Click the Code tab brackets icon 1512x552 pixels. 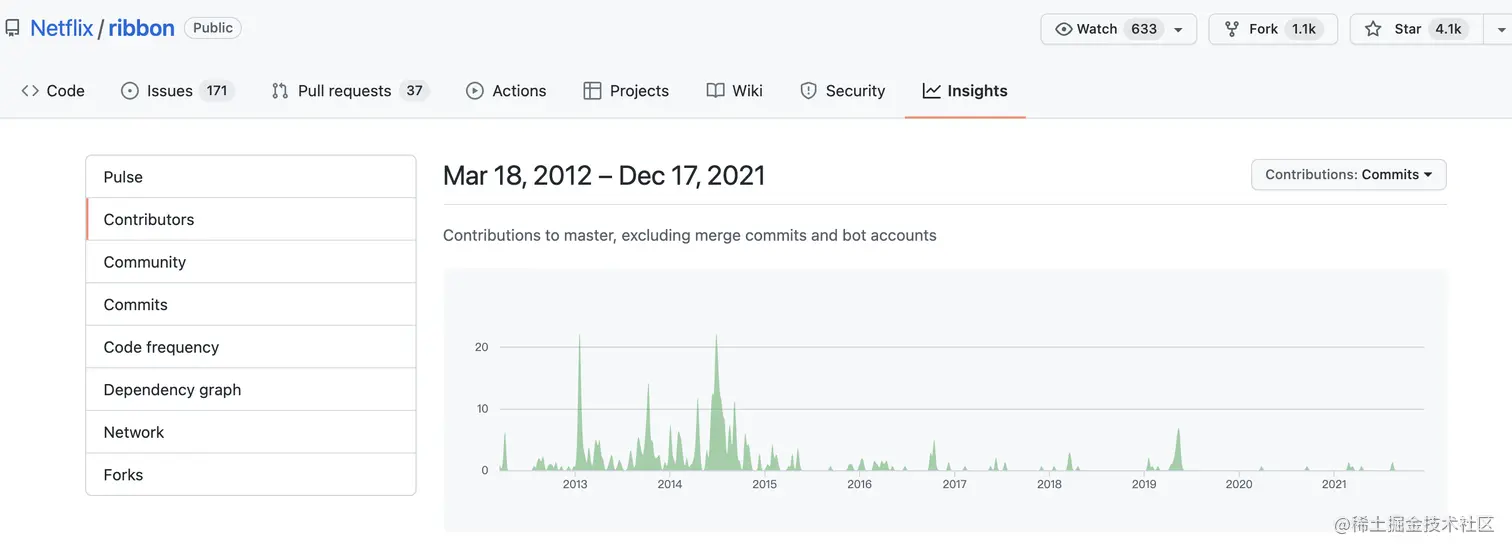click(x=30, y=91)
